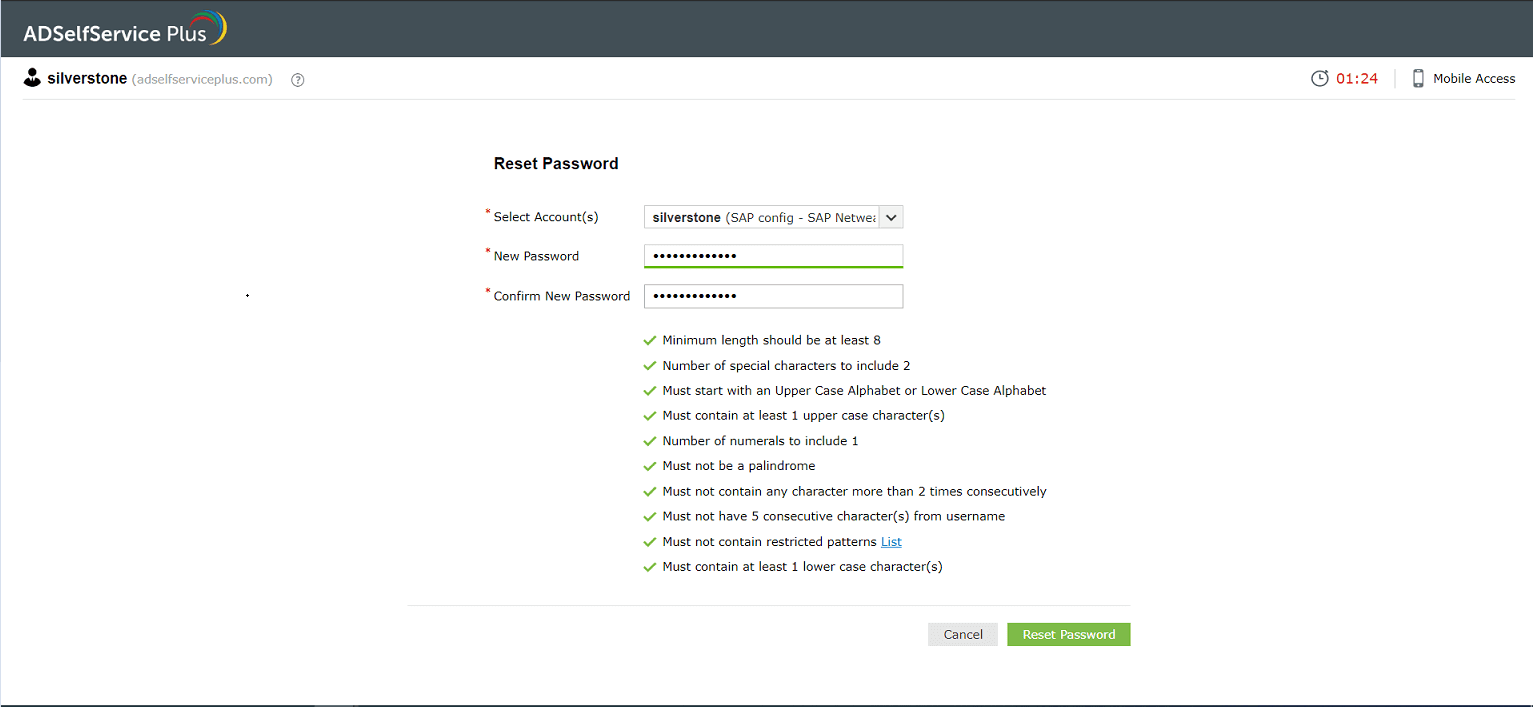Screen dimensions: 1533x707
Task: Click the 01:24 countdown timer text
Action: click(x=1357, y=78)
